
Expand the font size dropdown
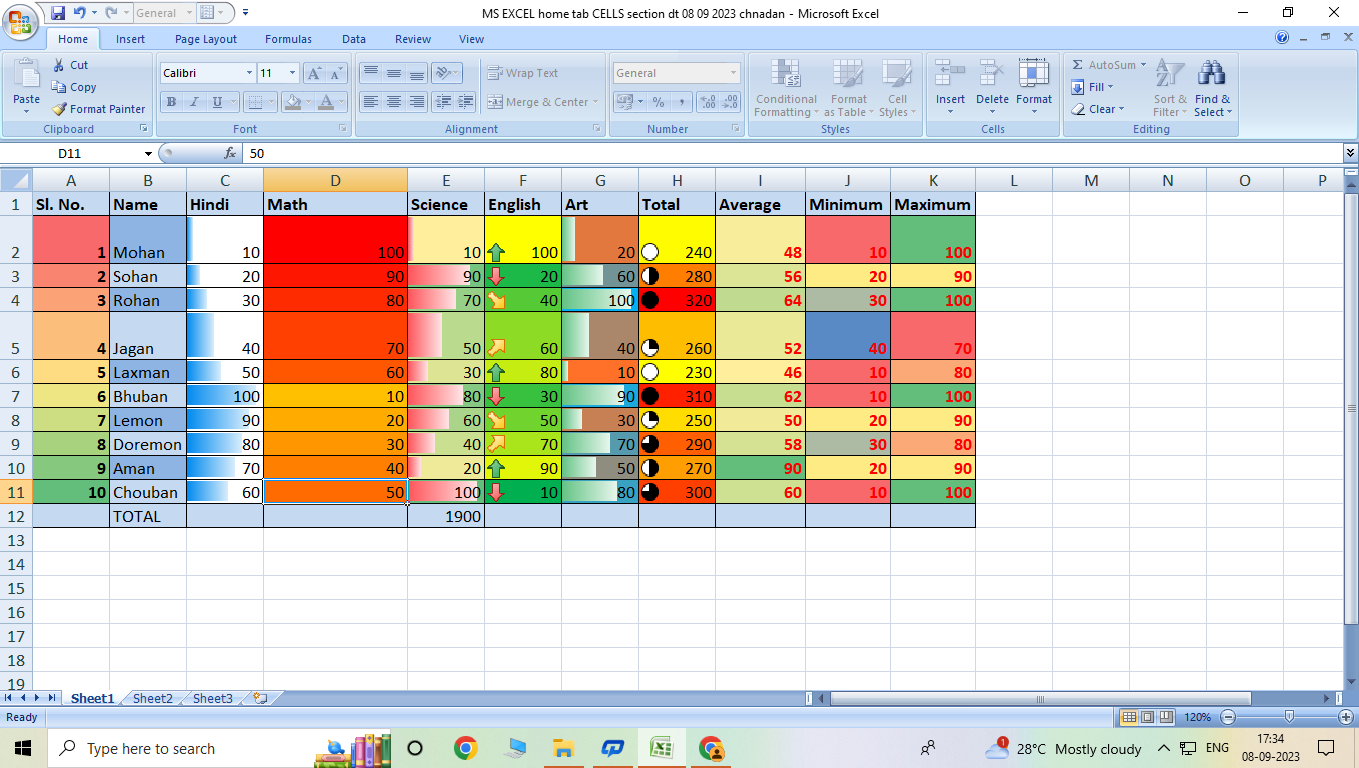pos(292,73)
